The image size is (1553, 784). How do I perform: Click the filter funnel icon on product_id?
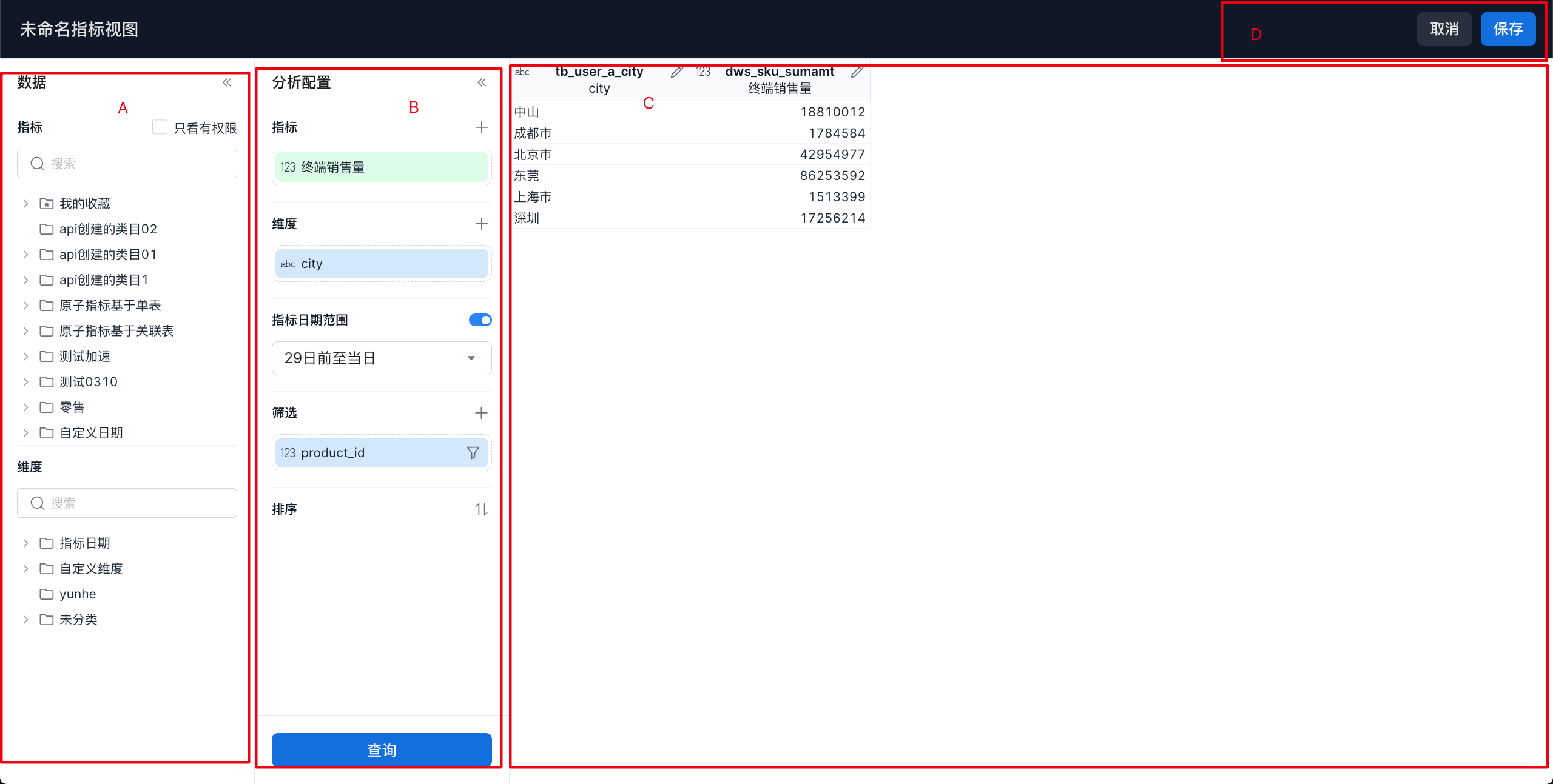click(x=473, y=453)
